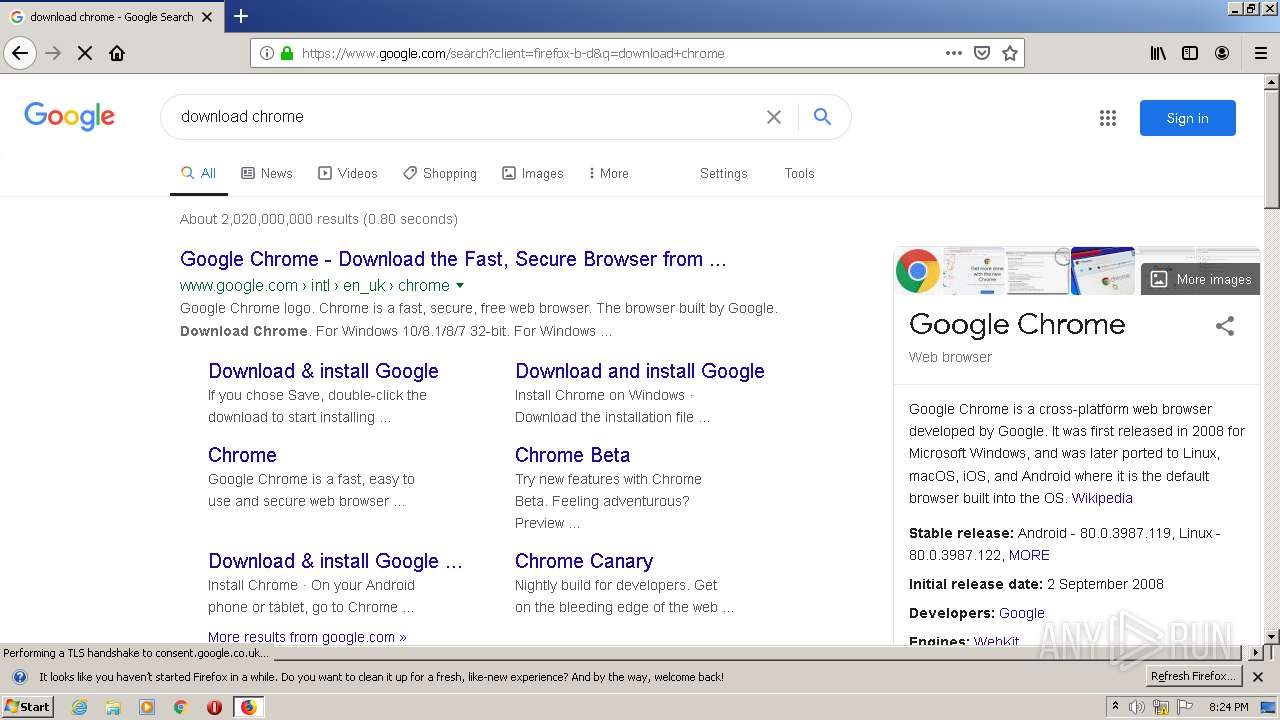Image resolution: width=1280 pixels, height=720 pixels.
Task: Open 'Google Chrome - Download the Fast, Secure Browser' result
Action: (453, 259)
